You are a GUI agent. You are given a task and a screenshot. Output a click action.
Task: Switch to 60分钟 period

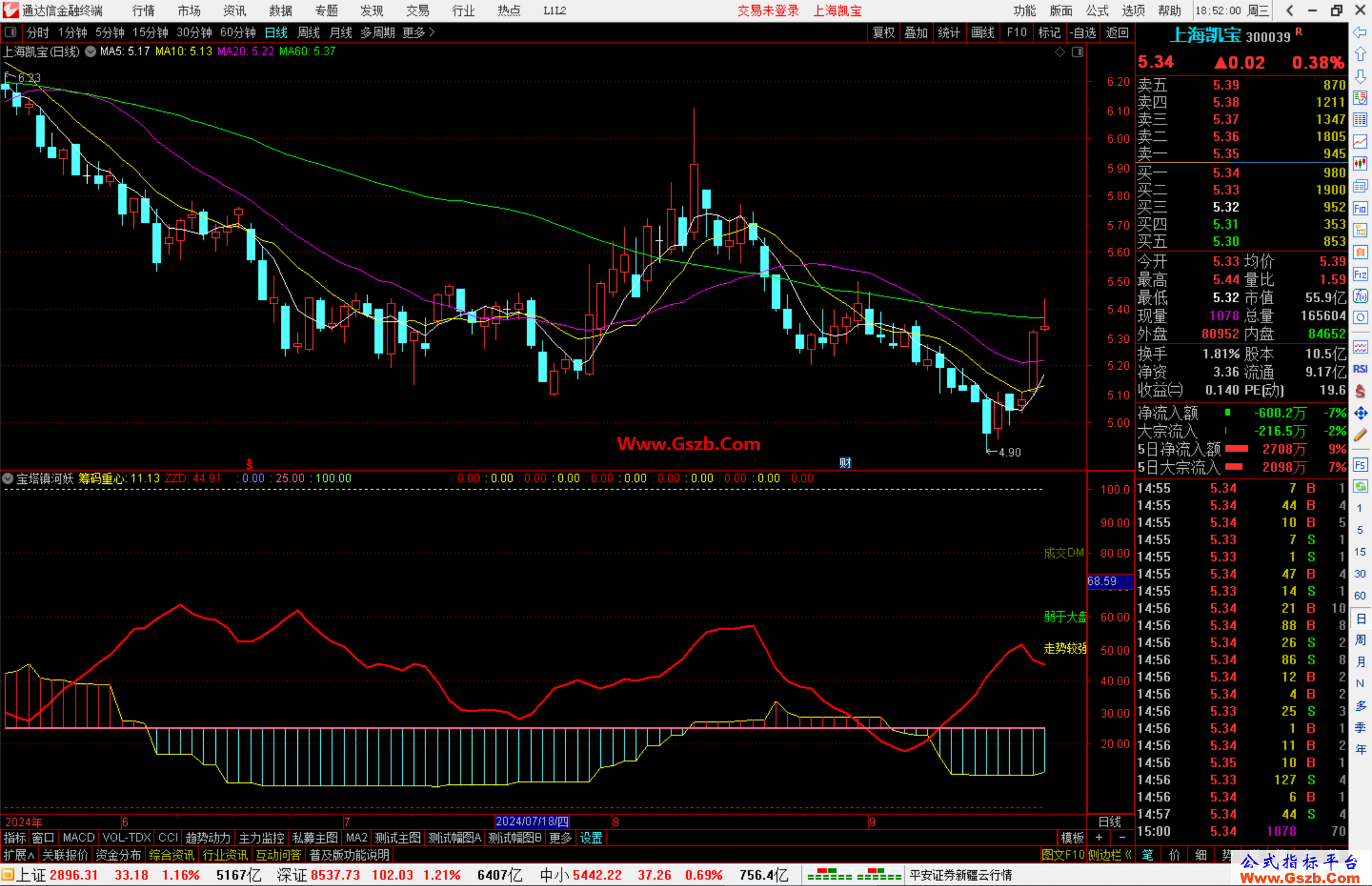pos(238,32)
